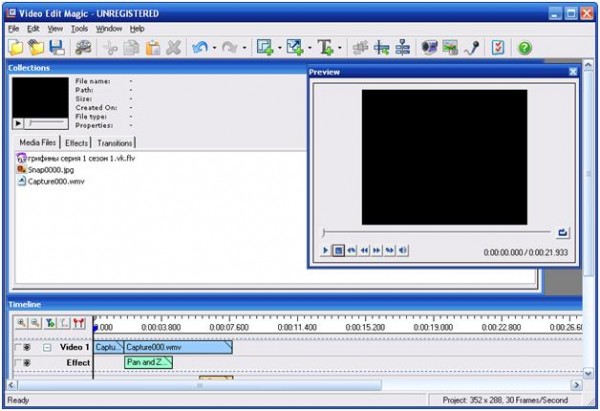Click the red markers timeline icon
Viewport: 600px width, 411px height.
78,323
